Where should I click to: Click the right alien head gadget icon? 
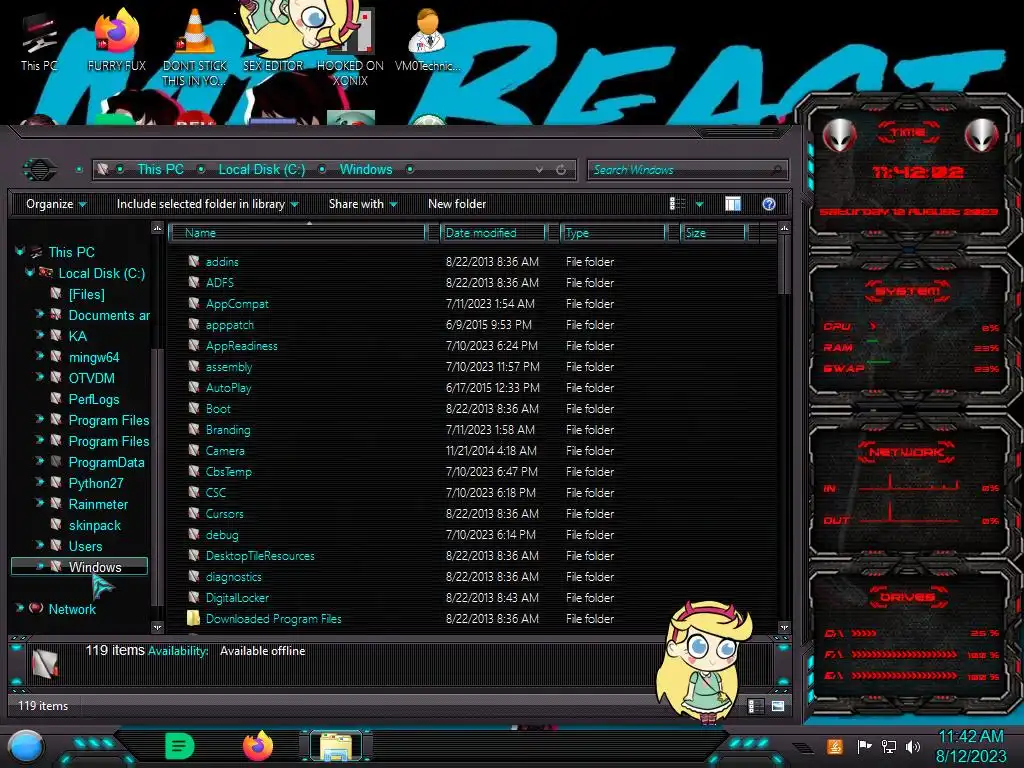[x=981, y=136]
